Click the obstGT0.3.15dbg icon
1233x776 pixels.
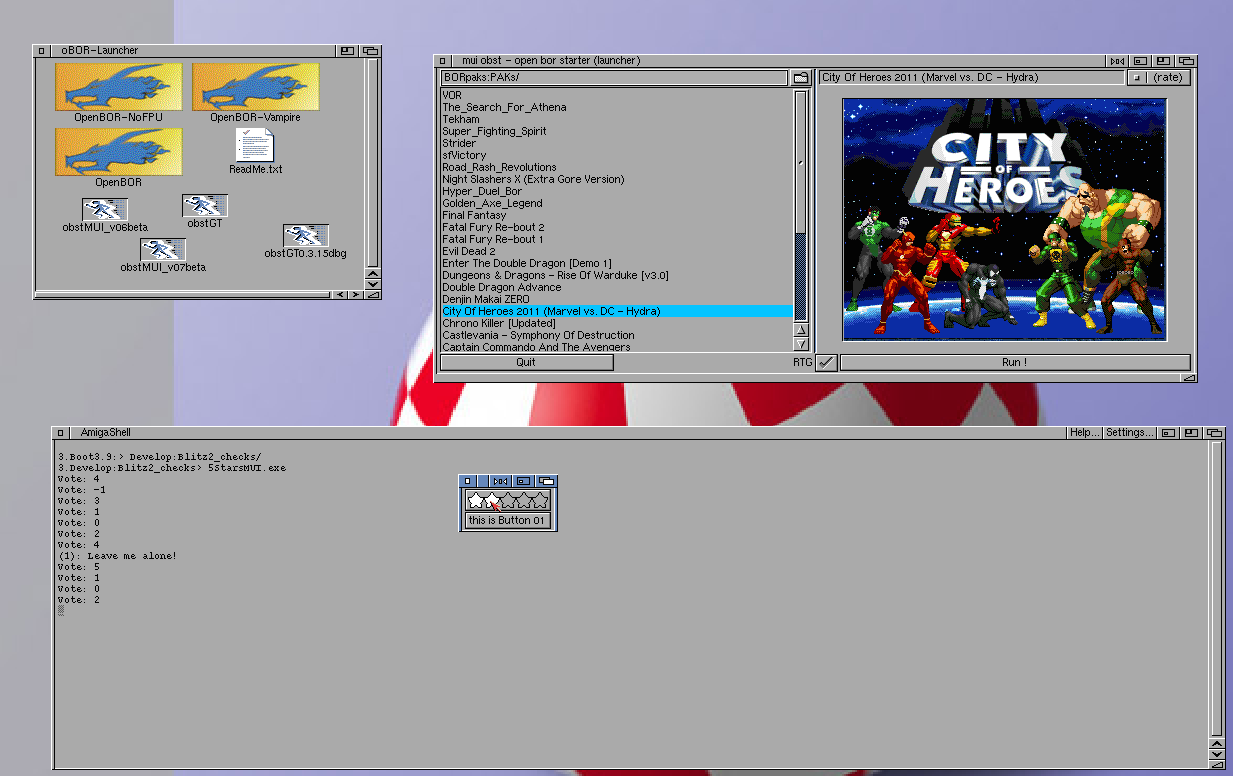coord(305,236)
